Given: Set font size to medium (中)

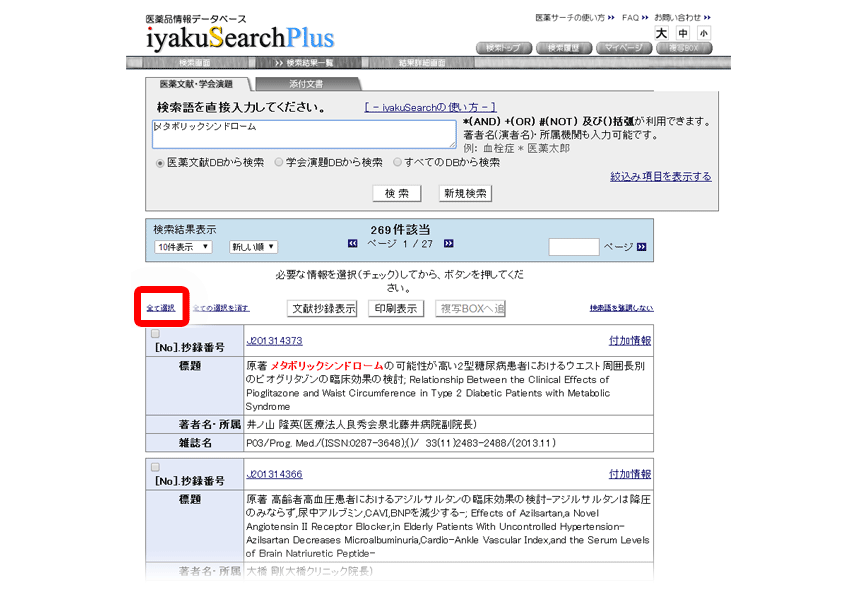Looking at the screenshot, I should pos(683,33).
